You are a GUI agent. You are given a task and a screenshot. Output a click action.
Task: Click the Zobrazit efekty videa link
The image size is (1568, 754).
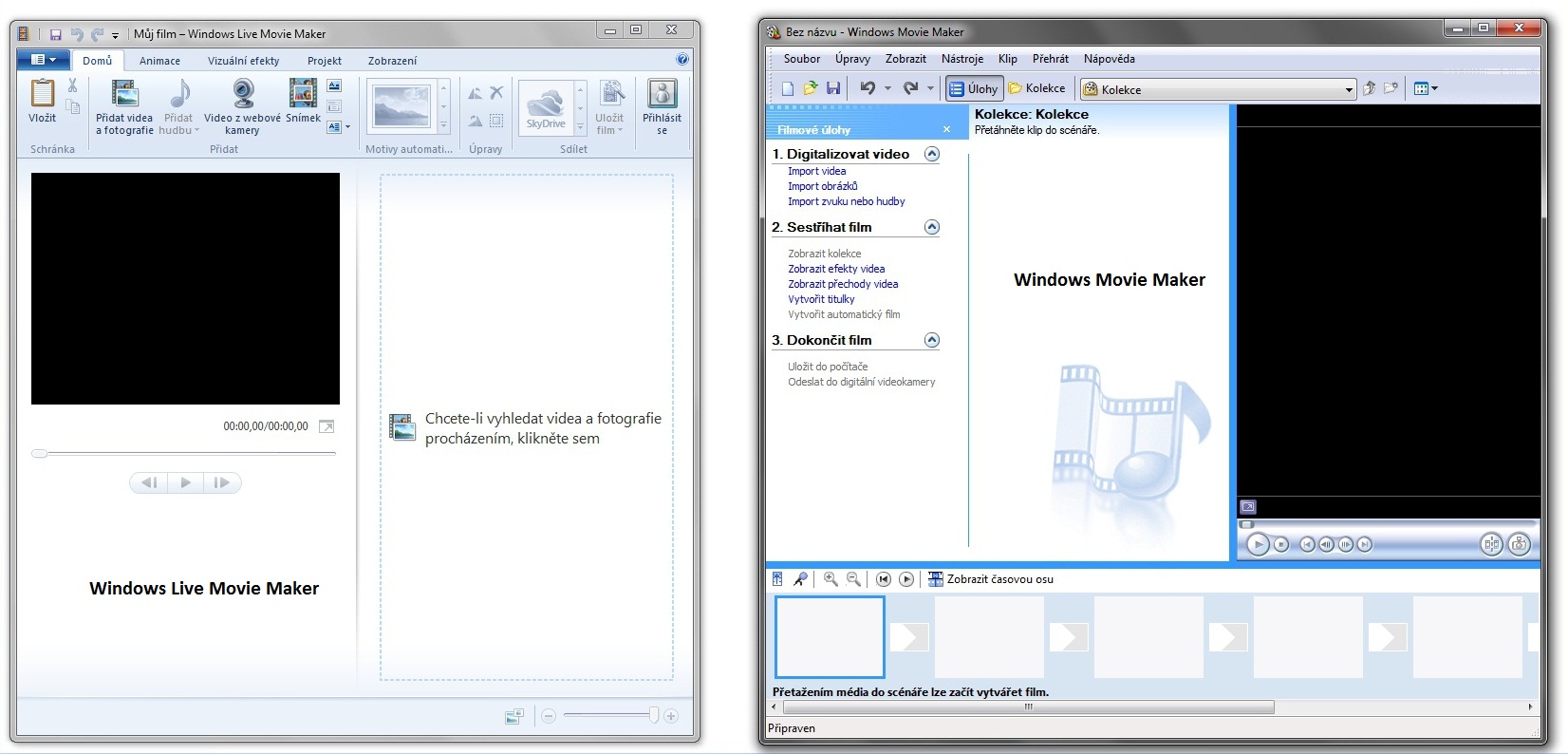836,269
